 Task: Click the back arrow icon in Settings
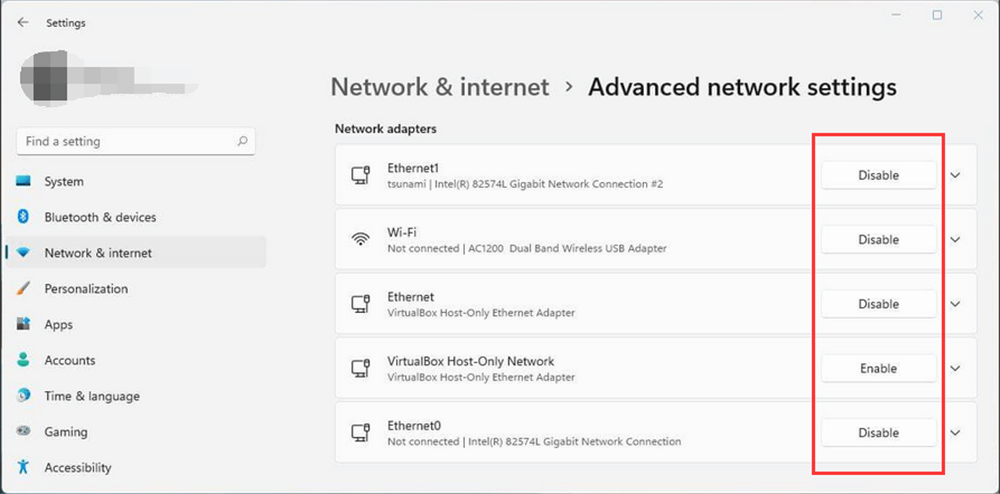(x=23, y=22)
